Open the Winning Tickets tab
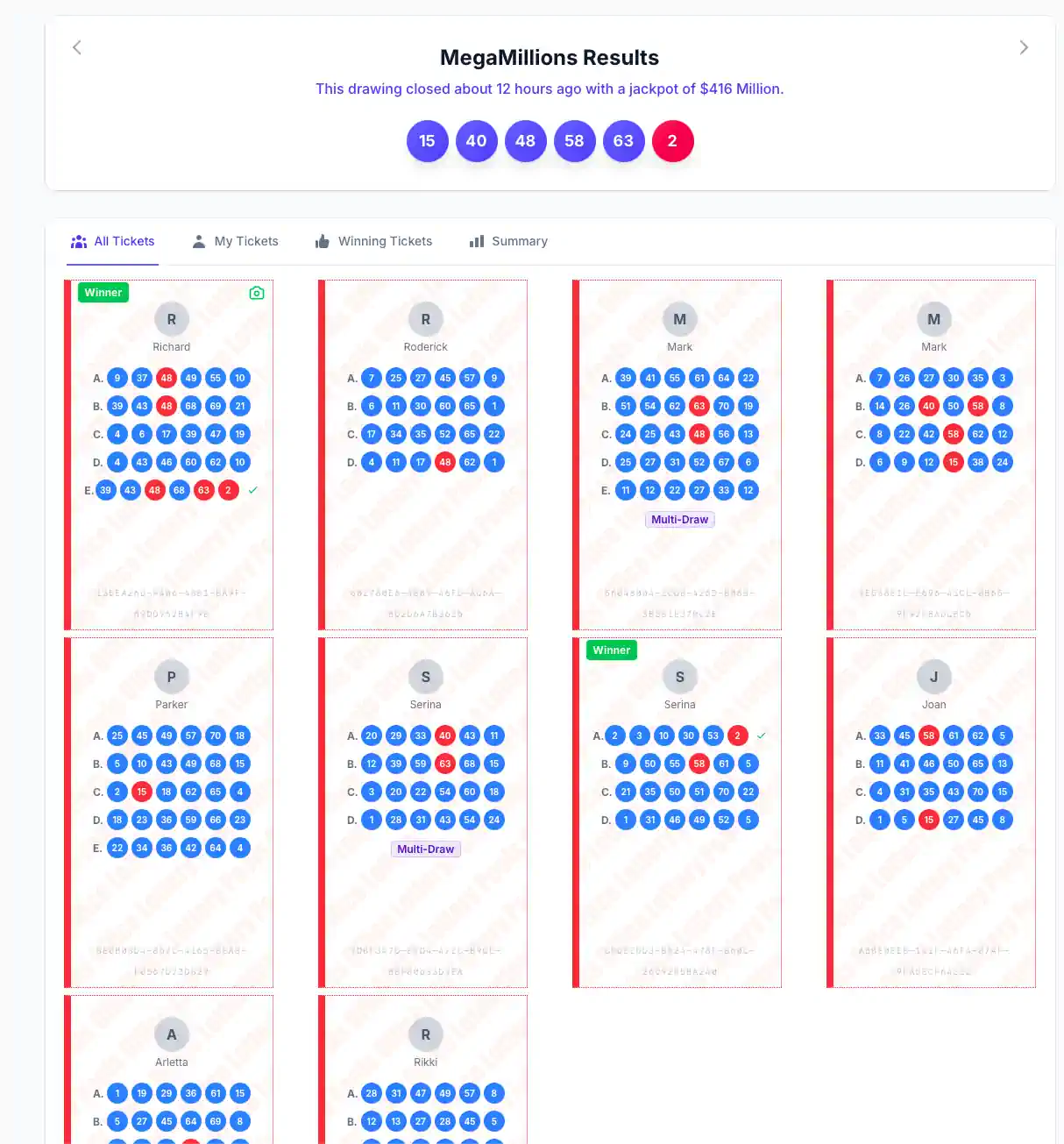 (373, 241)
